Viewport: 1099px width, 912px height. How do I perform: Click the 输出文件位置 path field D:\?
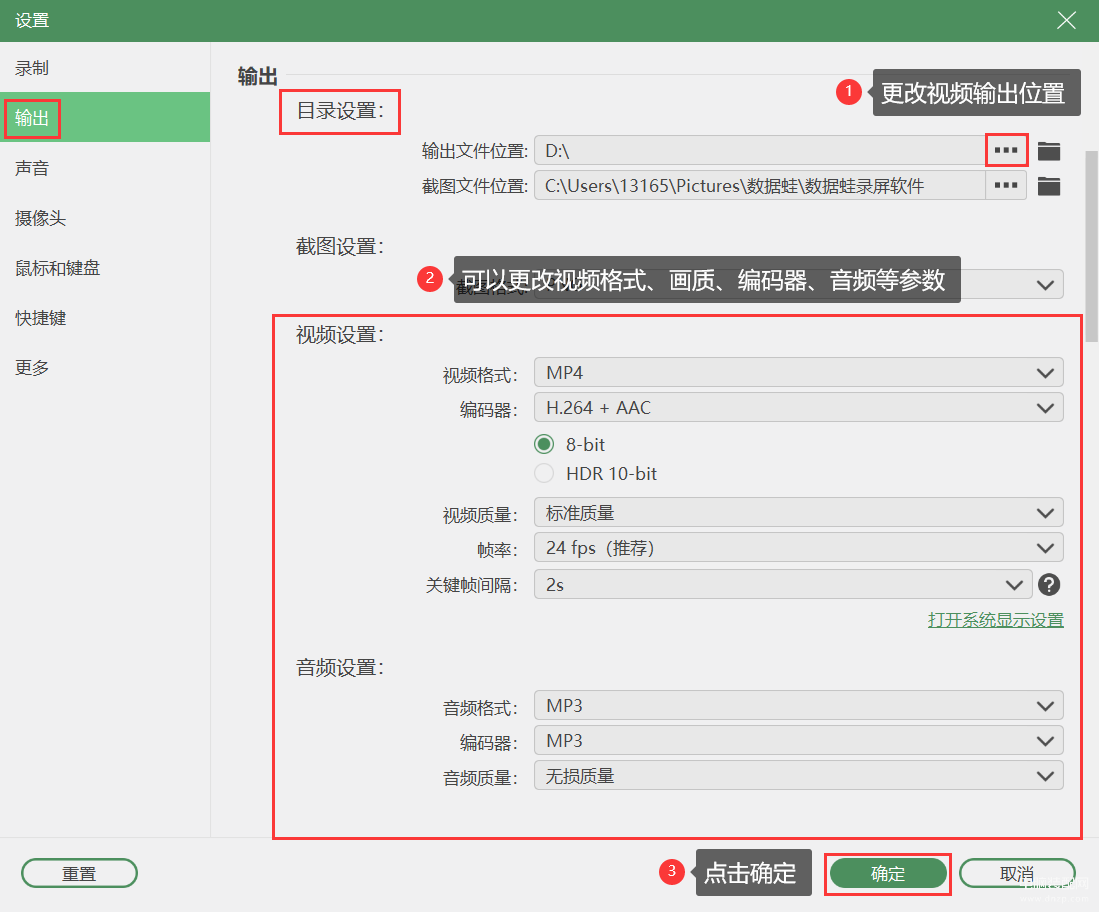click(x=760, y=150)
